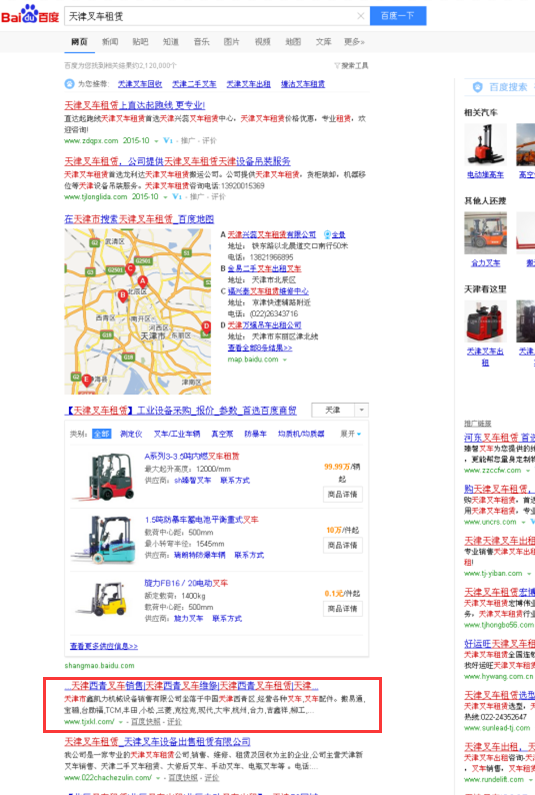Open result 天津叉车租赁 上直达起跑线 更专业
The height and width of the screenshot is (795, 535).
tap(134, 105)
